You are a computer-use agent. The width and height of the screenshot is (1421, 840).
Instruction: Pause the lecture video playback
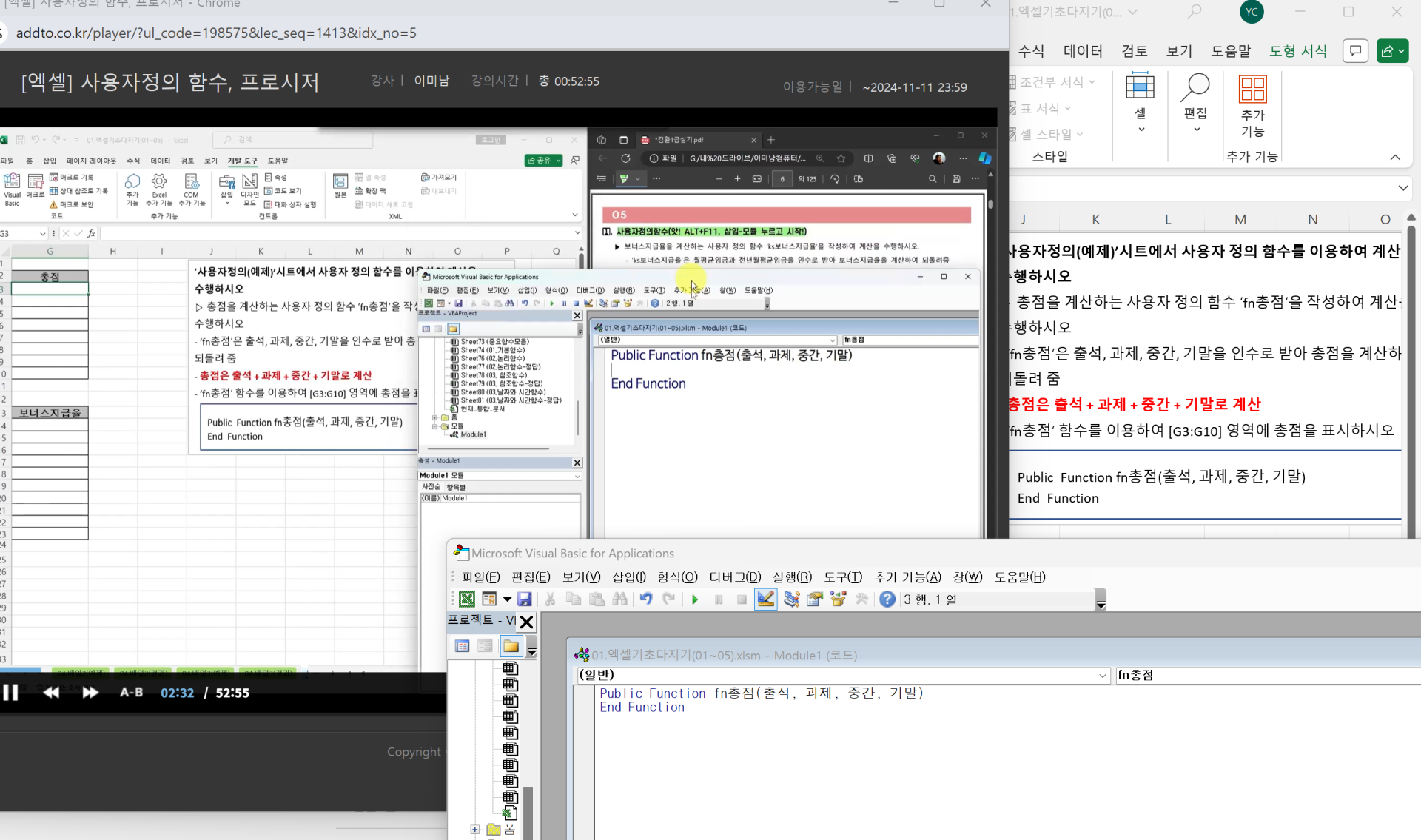coord(10,693)
